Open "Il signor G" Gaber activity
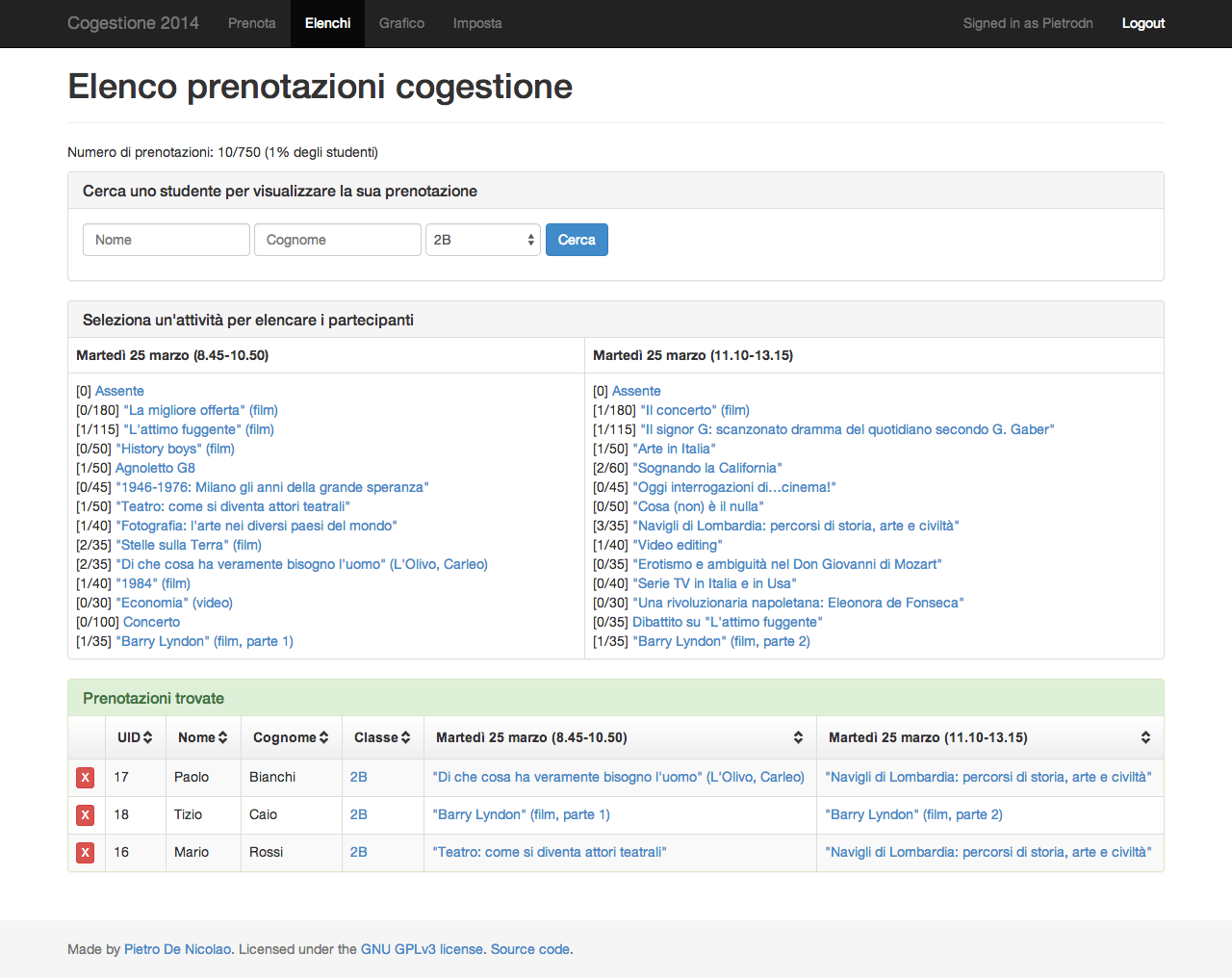This screenshot has width=1232, height=979. [x=847, y=429]
